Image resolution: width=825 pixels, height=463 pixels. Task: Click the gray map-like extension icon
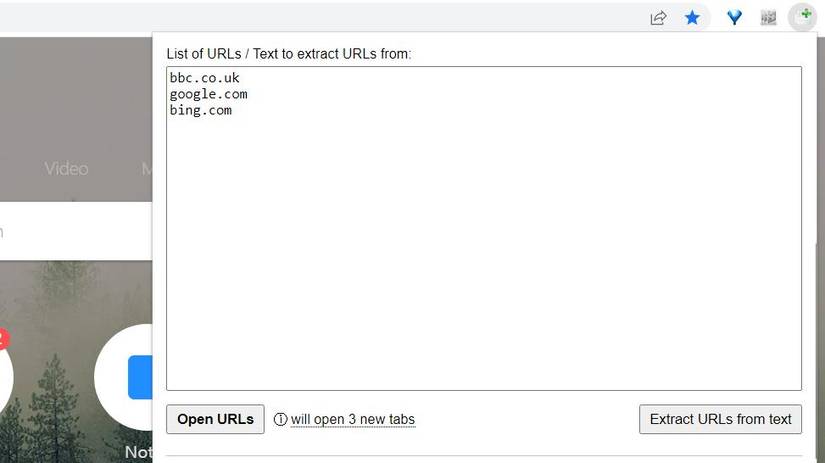coord(768,18)
